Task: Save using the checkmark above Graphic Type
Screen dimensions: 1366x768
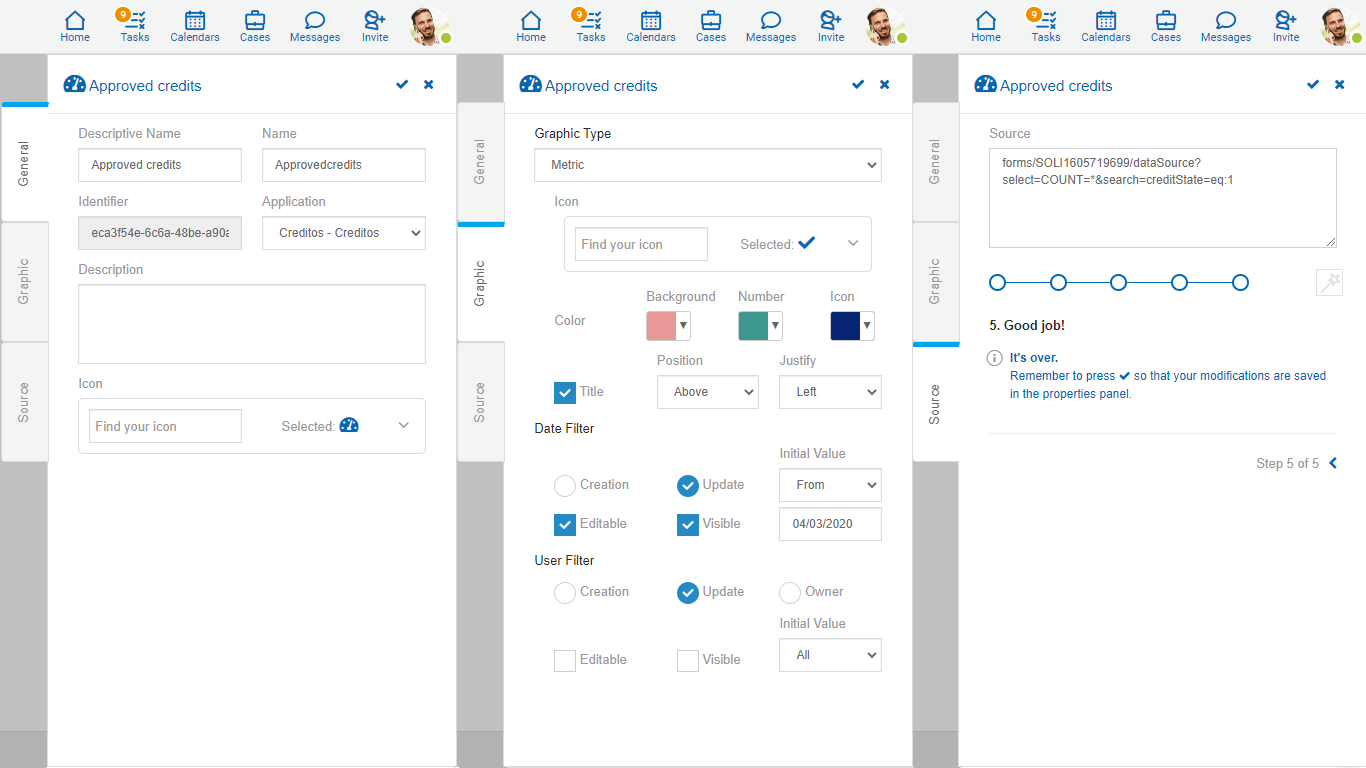Action: tap(857, 85)
